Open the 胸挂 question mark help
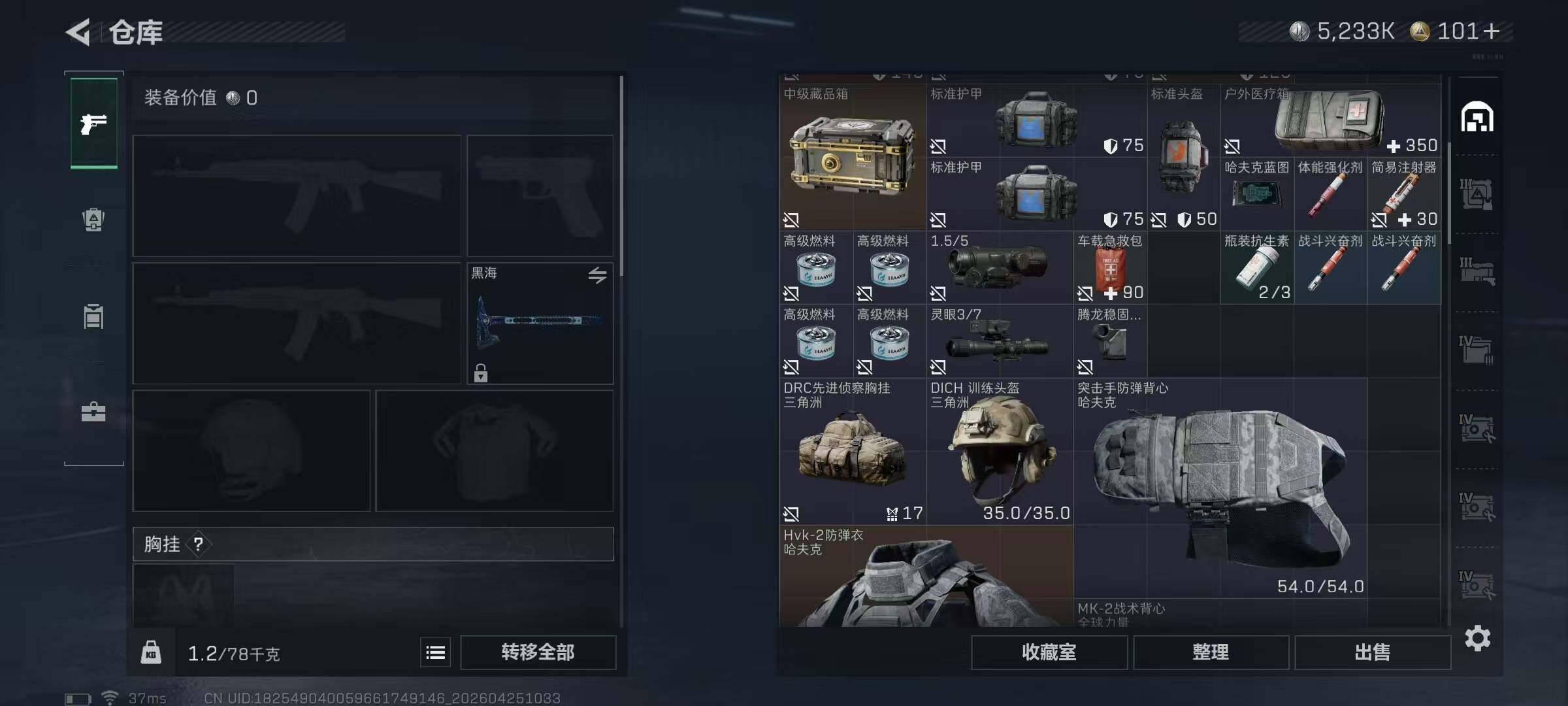 point(199,544)
